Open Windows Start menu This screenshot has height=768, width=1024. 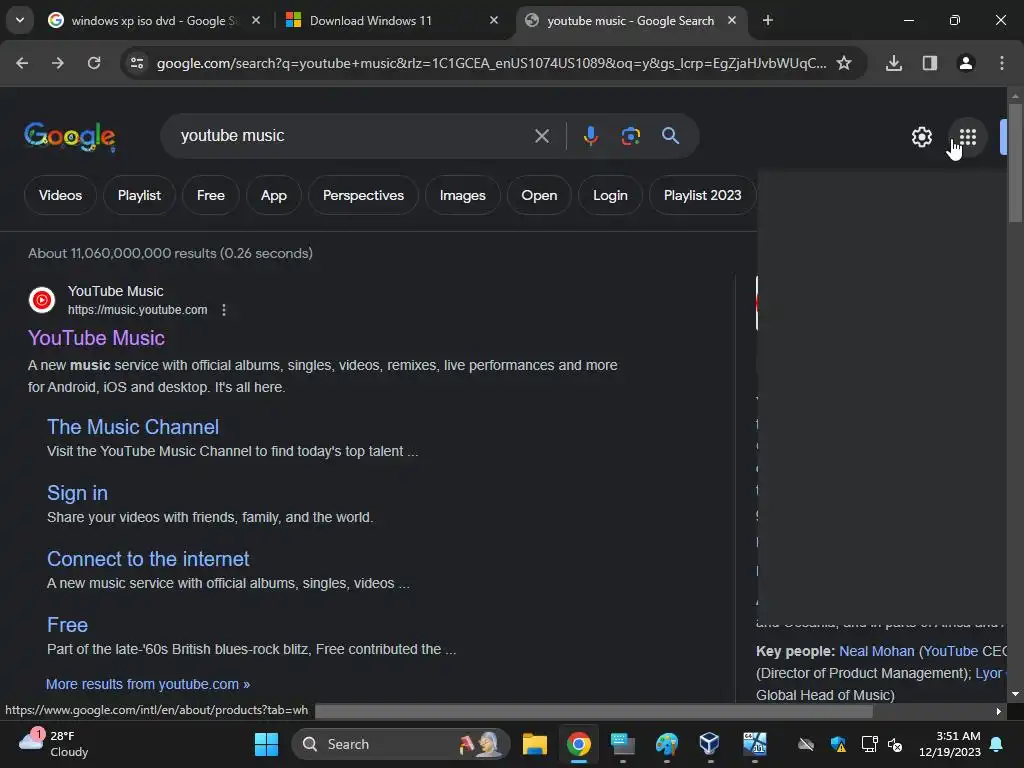266,744
